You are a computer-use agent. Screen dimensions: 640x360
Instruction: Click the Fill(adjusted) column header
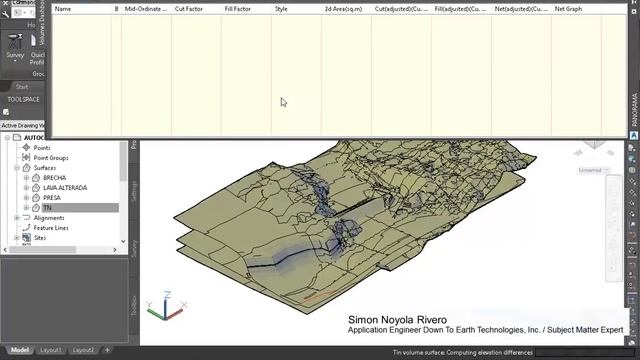click(x=461, y=9)
